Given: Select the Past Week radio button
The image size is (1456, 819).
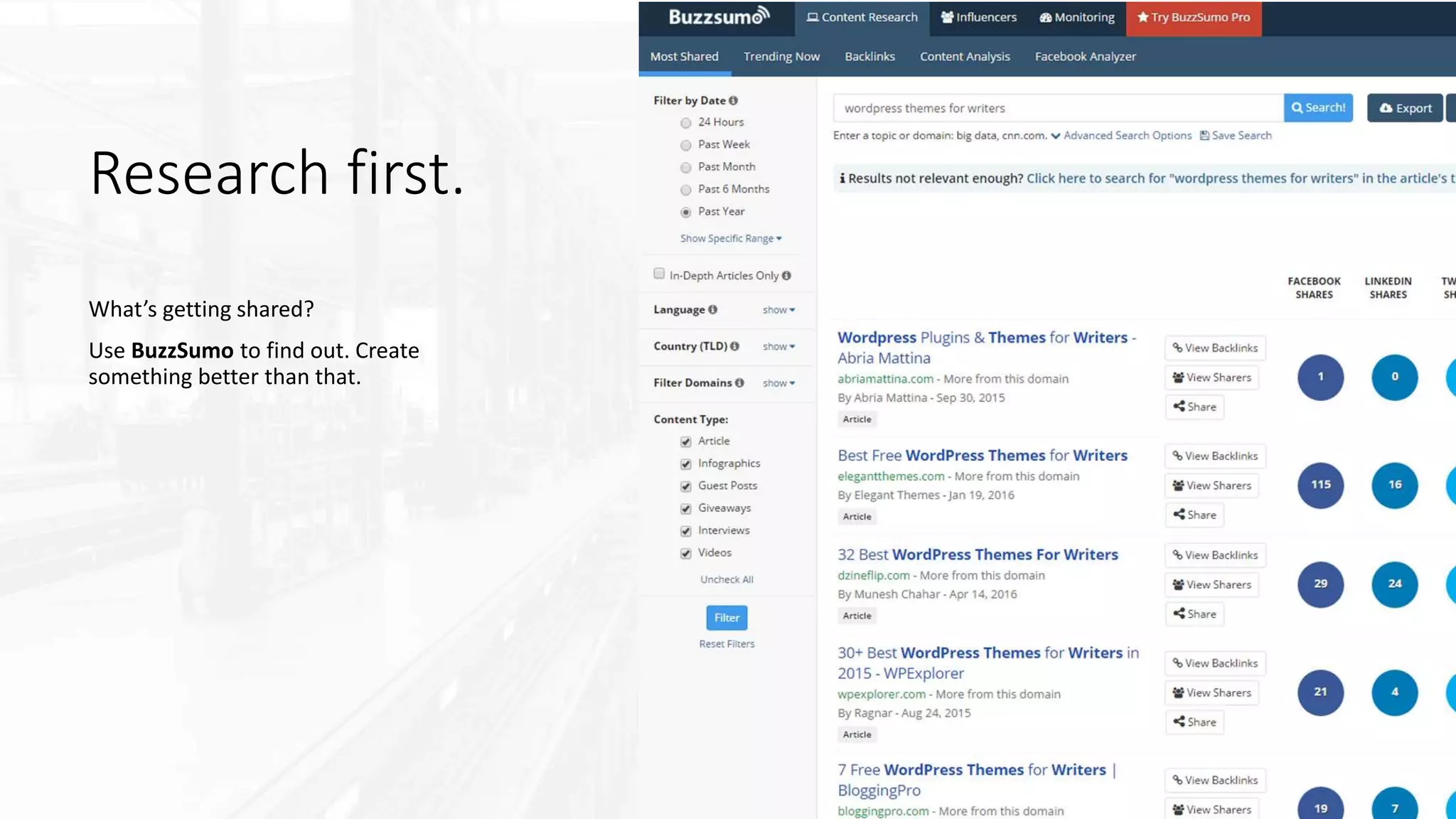Looking at the screenshot, I should 686,145.
